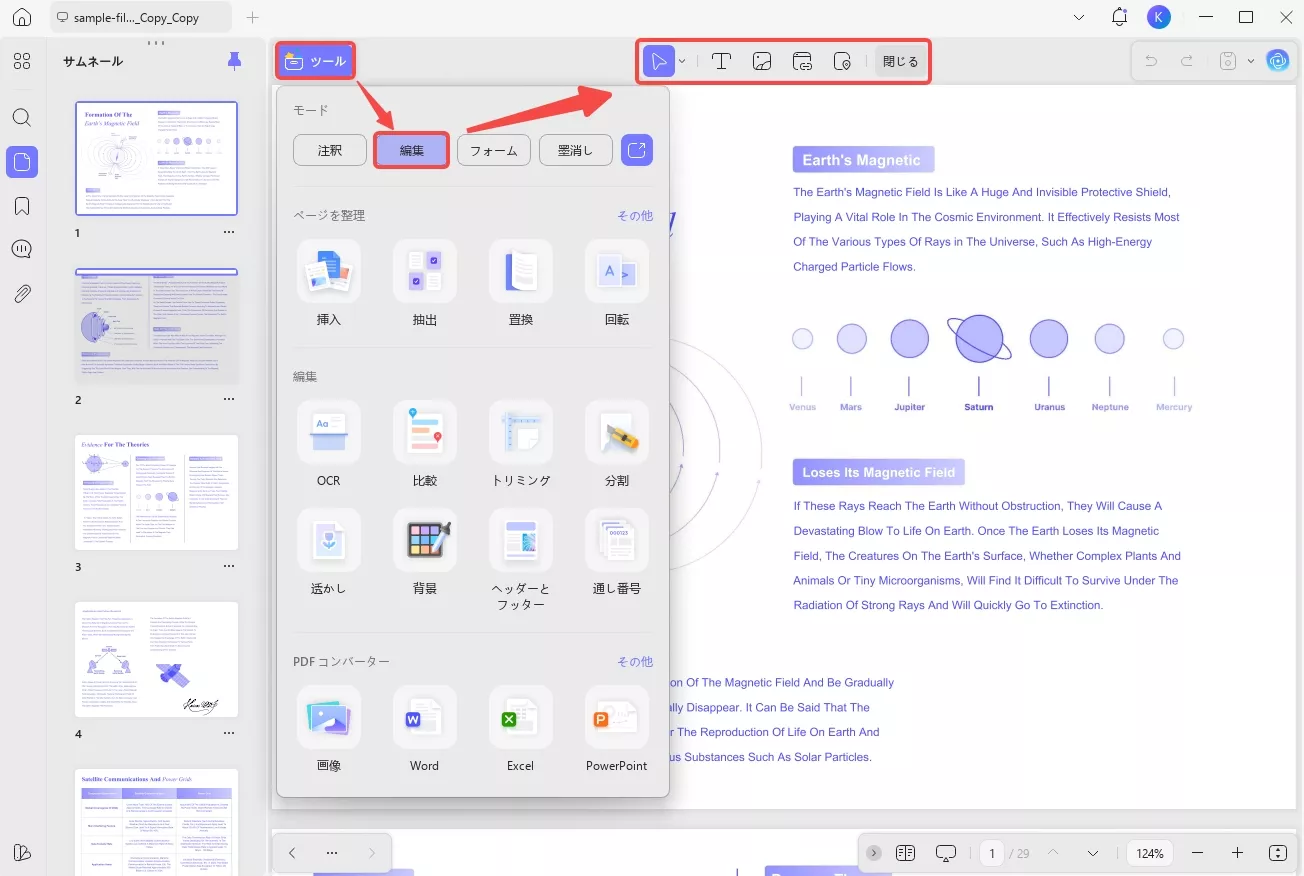
Task: Open the 回転 page rotate tool
Action: (x=617, y=282)
